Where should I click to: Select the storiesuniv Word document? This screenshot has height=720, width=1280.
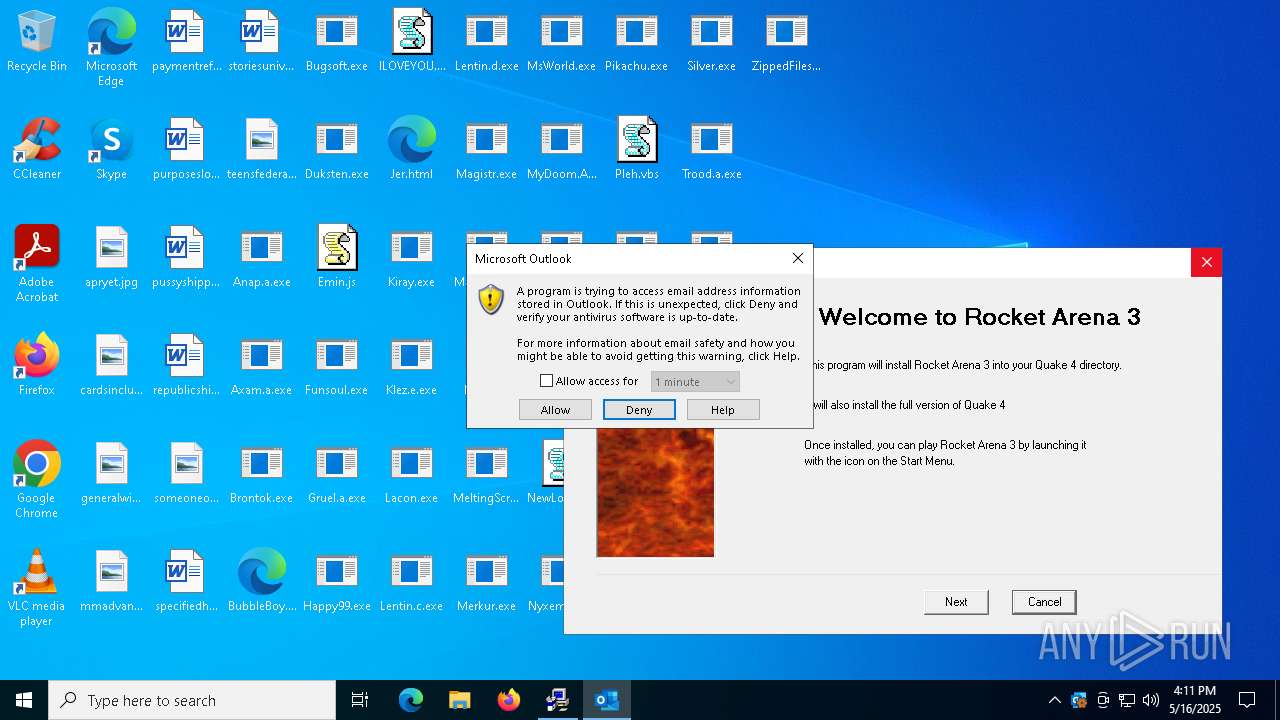(262, 41)
